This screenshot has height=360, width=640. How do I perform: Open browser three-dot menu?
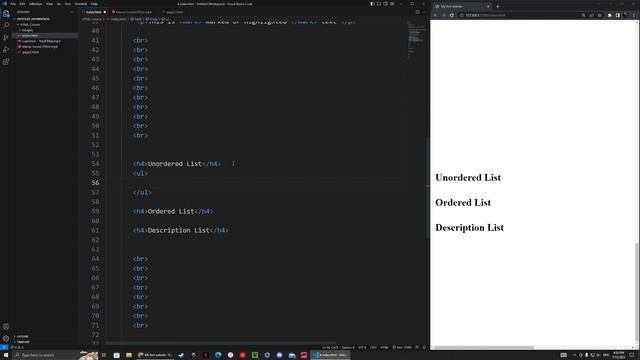[634, 15]
